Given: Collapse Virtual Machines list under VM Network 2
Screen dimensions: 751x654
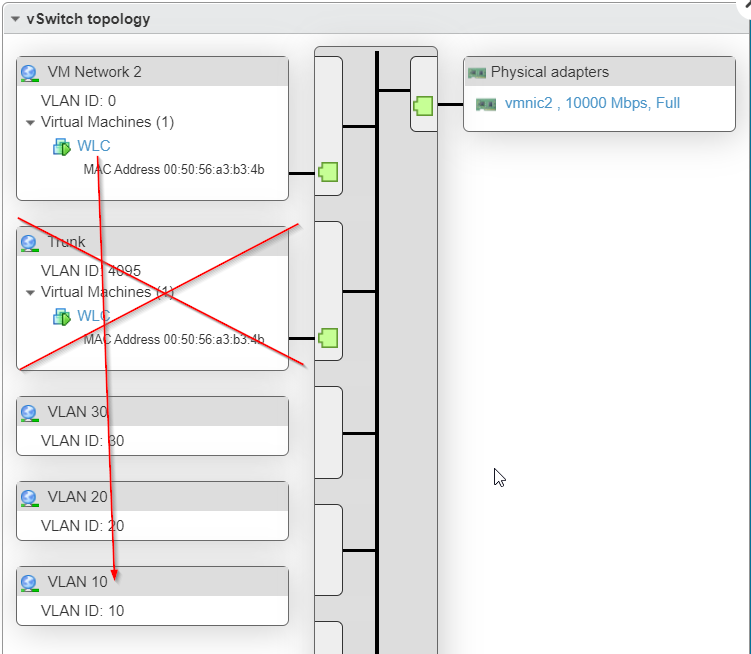Looking at the screenshot, I should [30, 123].
